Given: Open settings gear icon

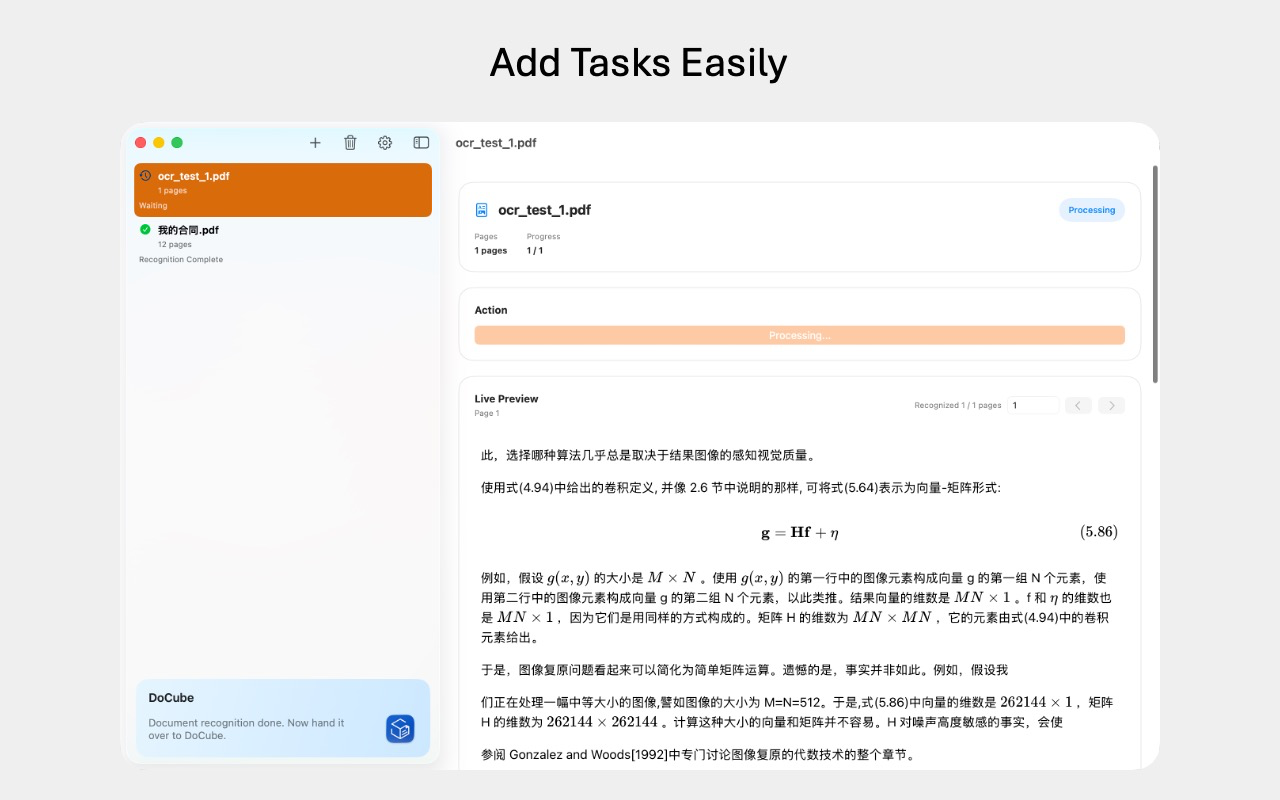Looking at the screenshot, I should point(385,143).
